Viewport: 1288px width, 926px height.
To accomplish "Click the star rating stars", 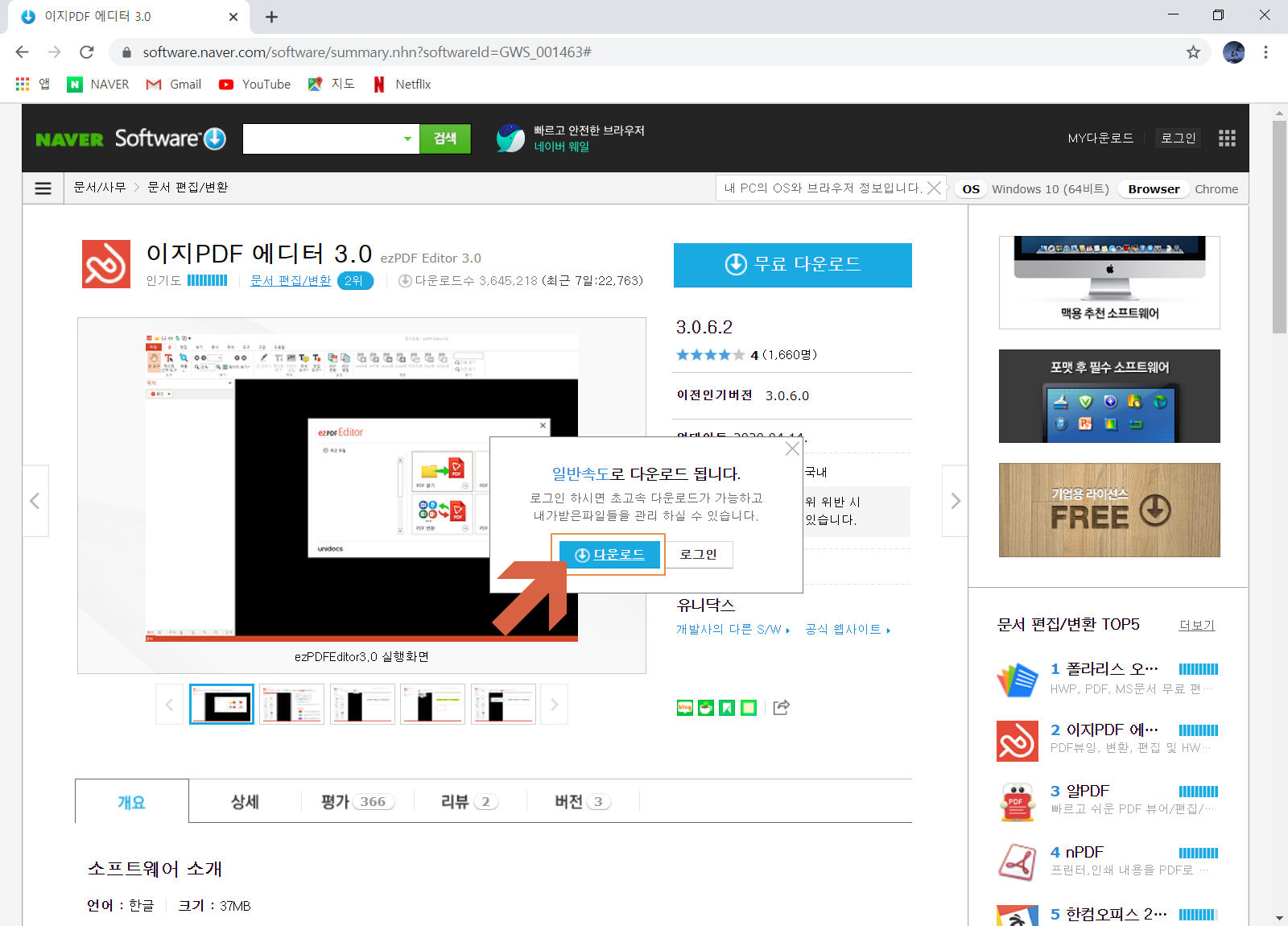I will [710, 355].
